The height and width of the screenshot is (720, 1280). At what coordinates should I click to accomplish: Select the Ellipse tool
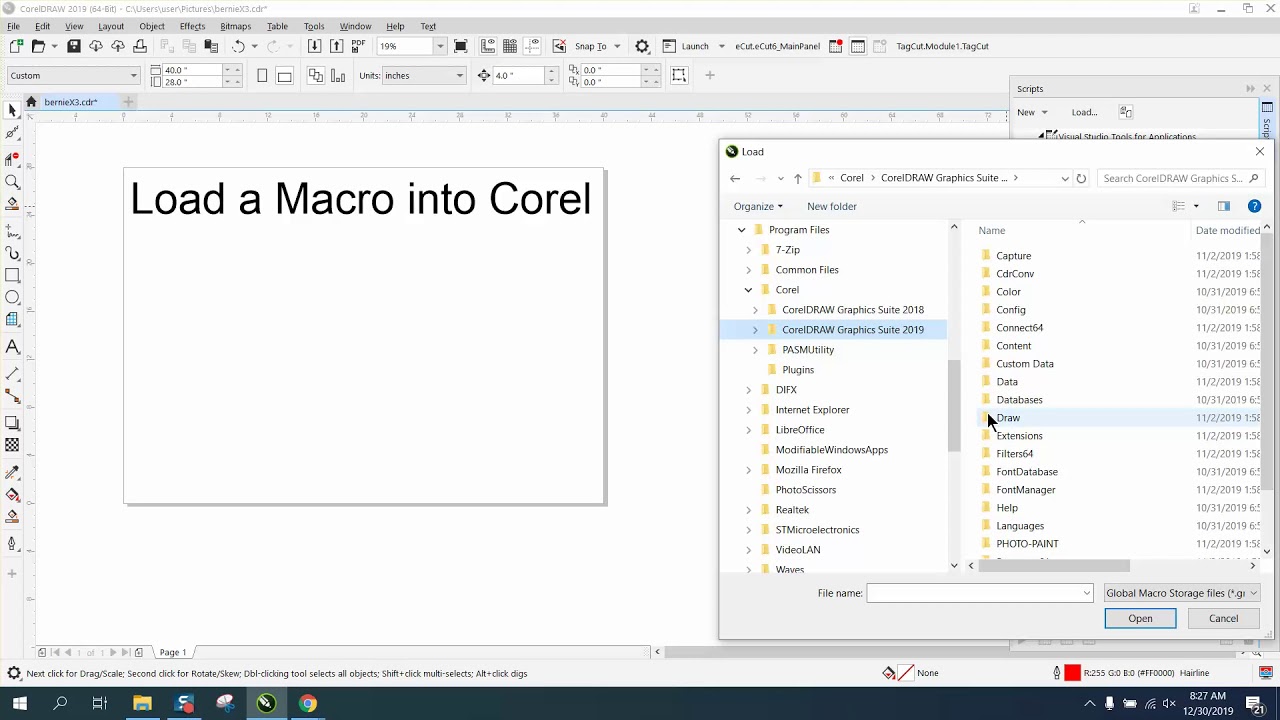tap(12, 298)
